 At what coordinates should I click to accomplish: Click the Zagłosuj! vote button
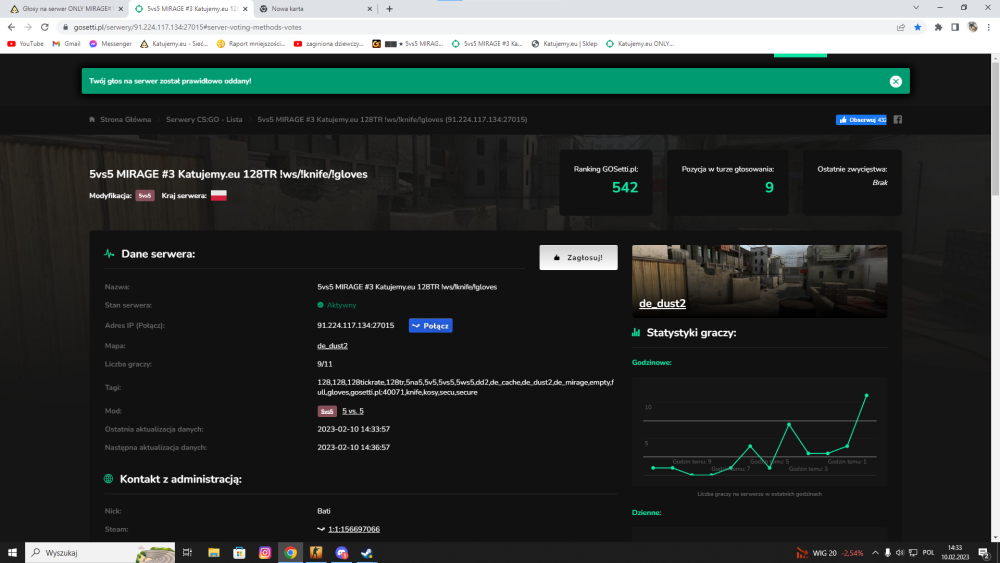click(x=578, y=258)
